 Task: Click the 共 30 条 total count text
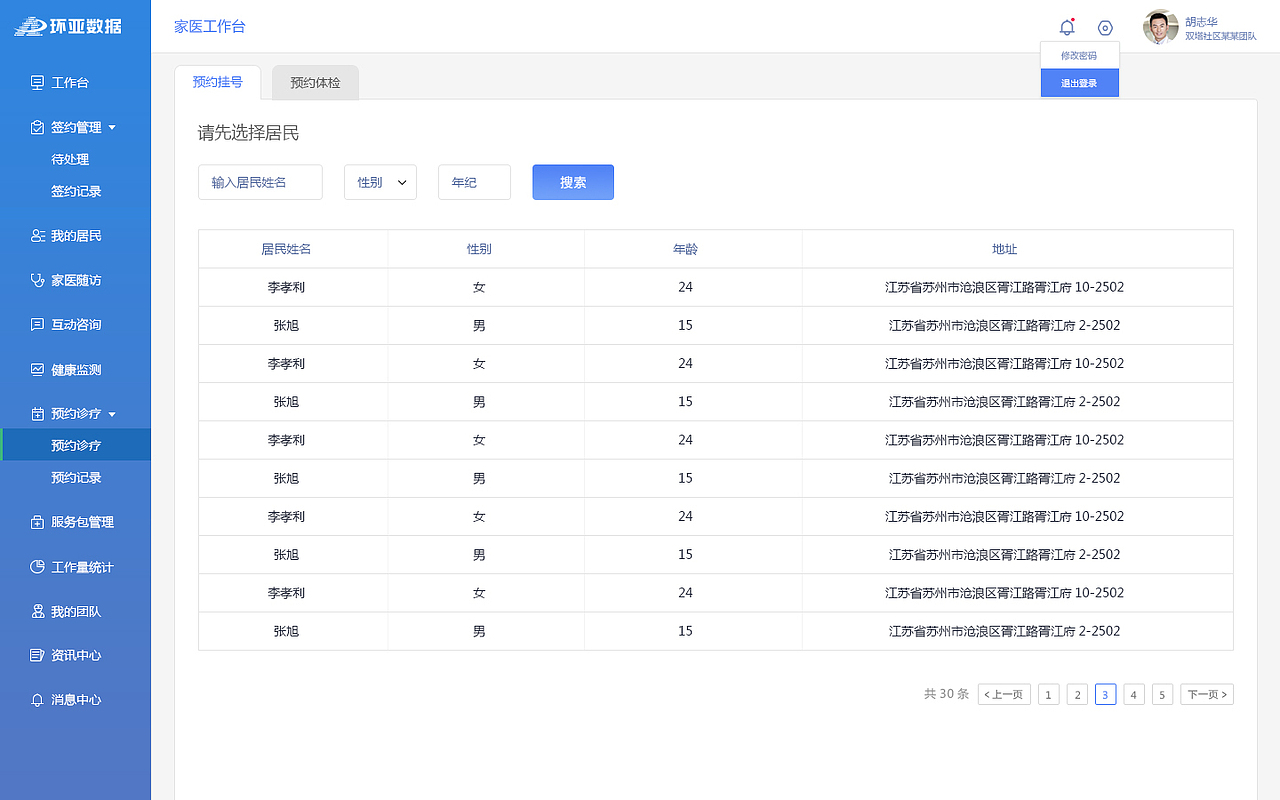pyautogui.click(x=946, y=694)
